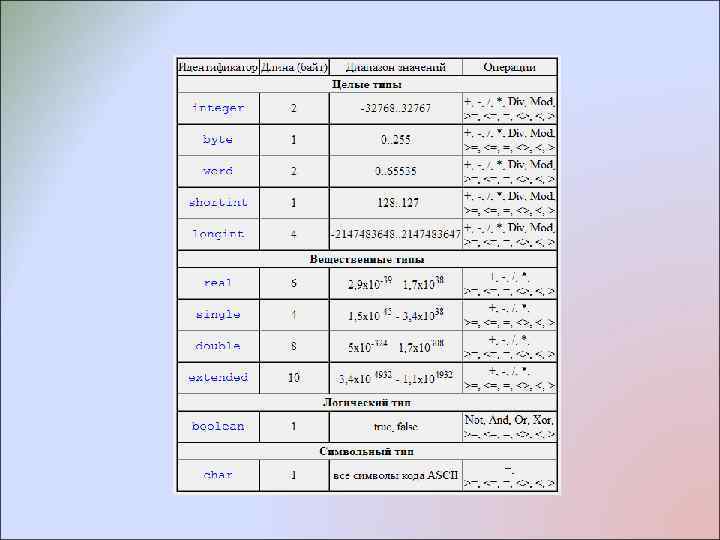Click the 'char' type identifier
The height and width of the screenshot is (540, 720).
point(218,475)
